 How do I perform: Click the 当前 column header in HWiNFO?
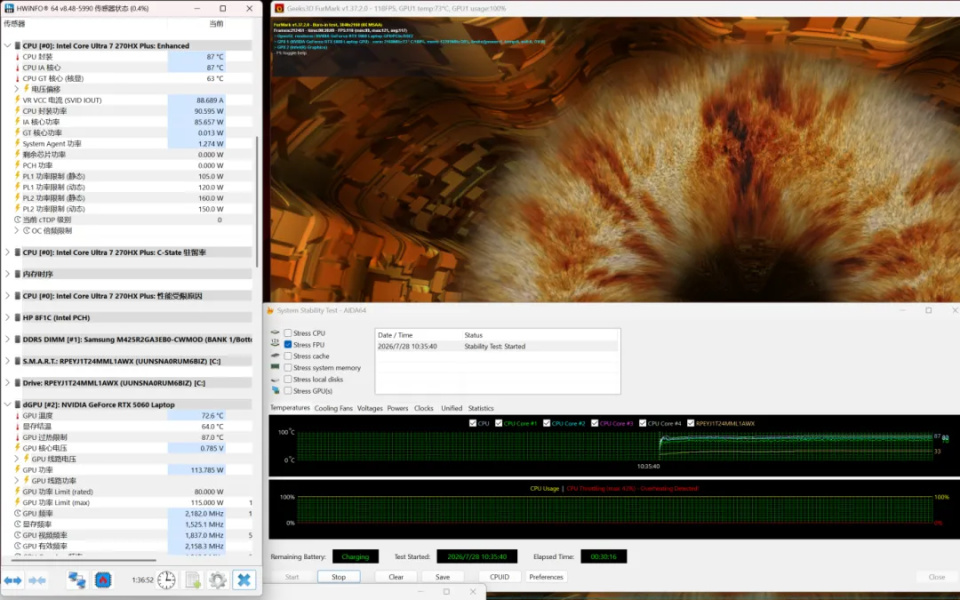coord(216,24)
